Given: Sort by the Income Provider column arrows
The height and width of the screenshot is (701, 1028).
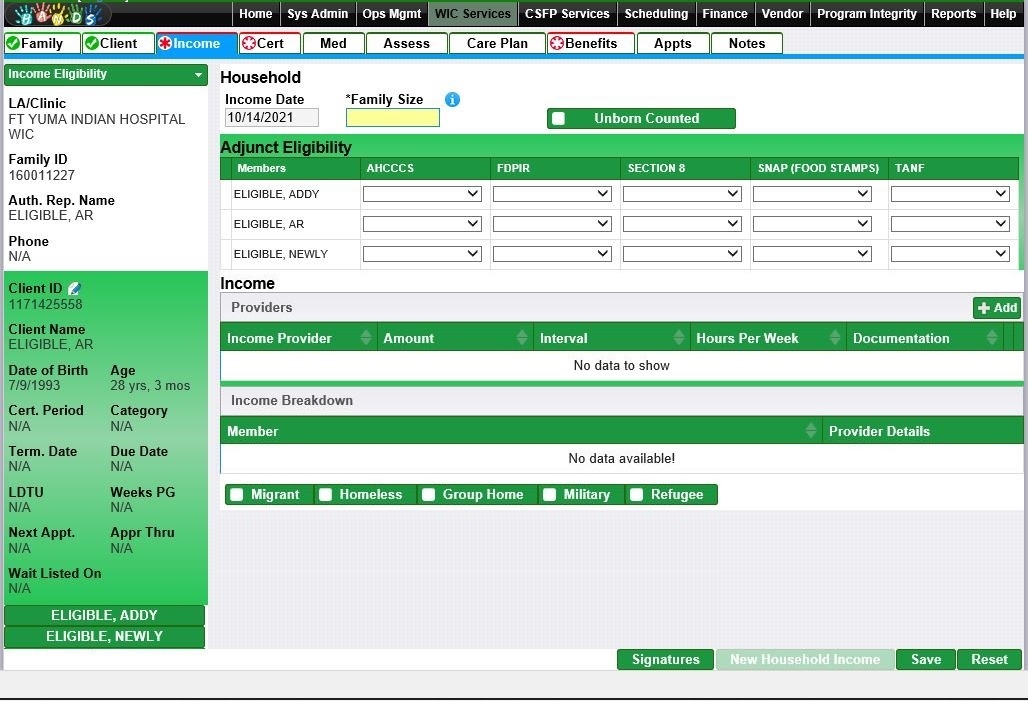Looking at the screenshot, I should [x=366, y=338].
